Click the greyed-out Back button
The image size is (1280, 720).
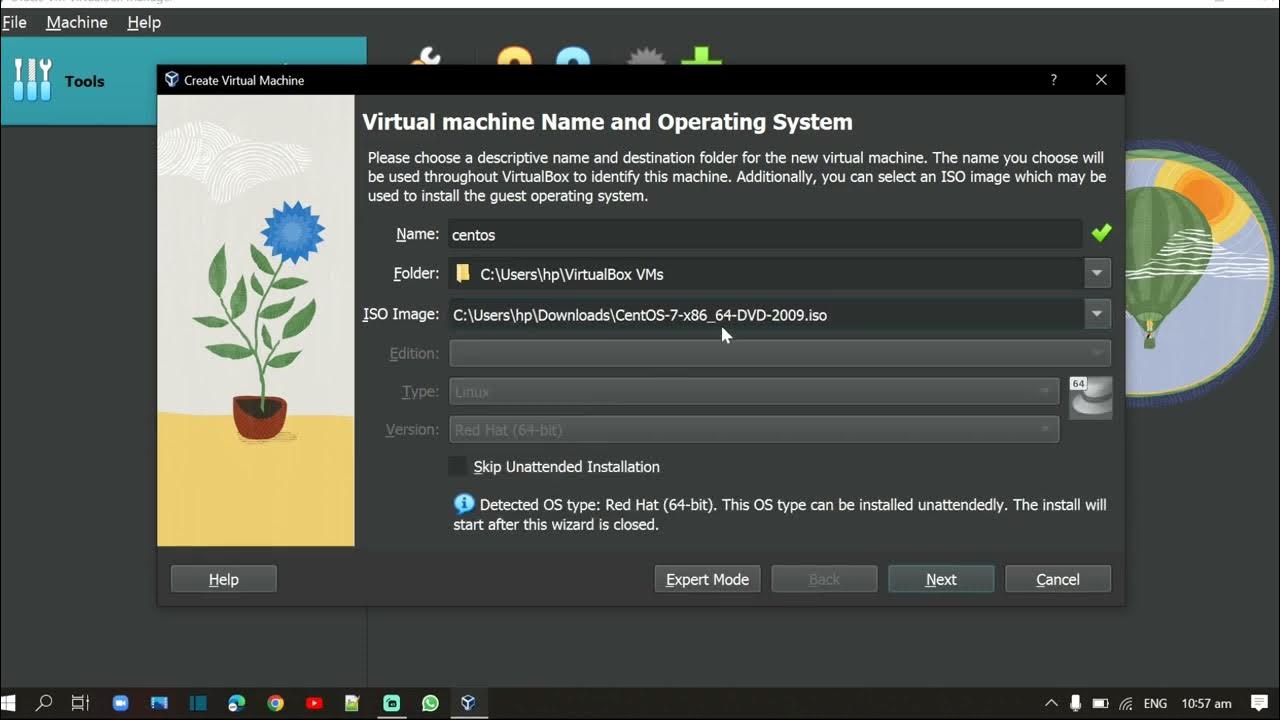tap(824, 579)
